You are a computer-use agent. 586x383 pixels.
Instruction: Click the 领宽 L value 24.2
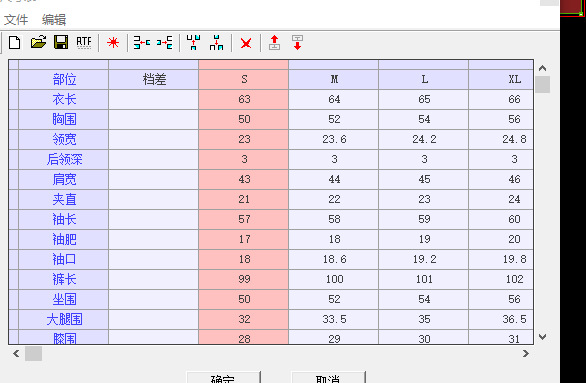pos(424,139)
